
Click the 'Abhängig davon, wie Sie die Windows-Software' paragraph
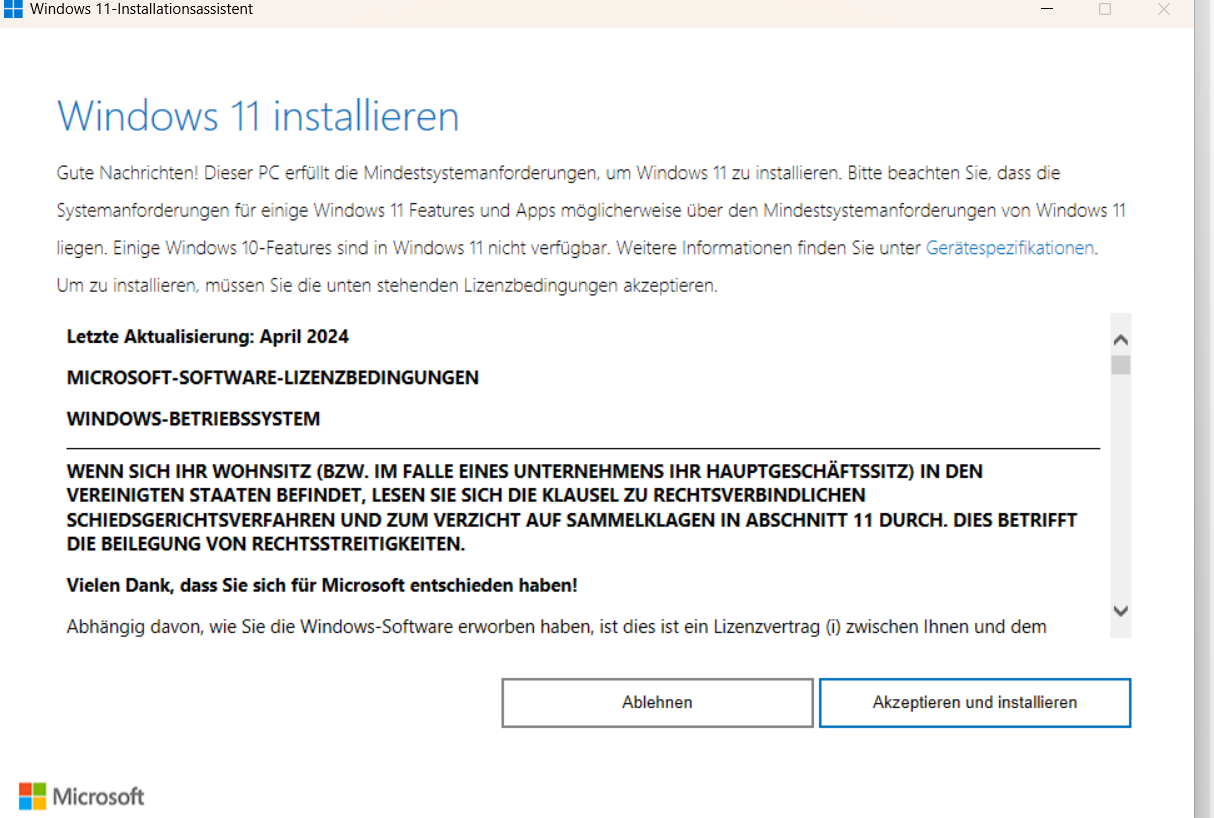[557, 627]
